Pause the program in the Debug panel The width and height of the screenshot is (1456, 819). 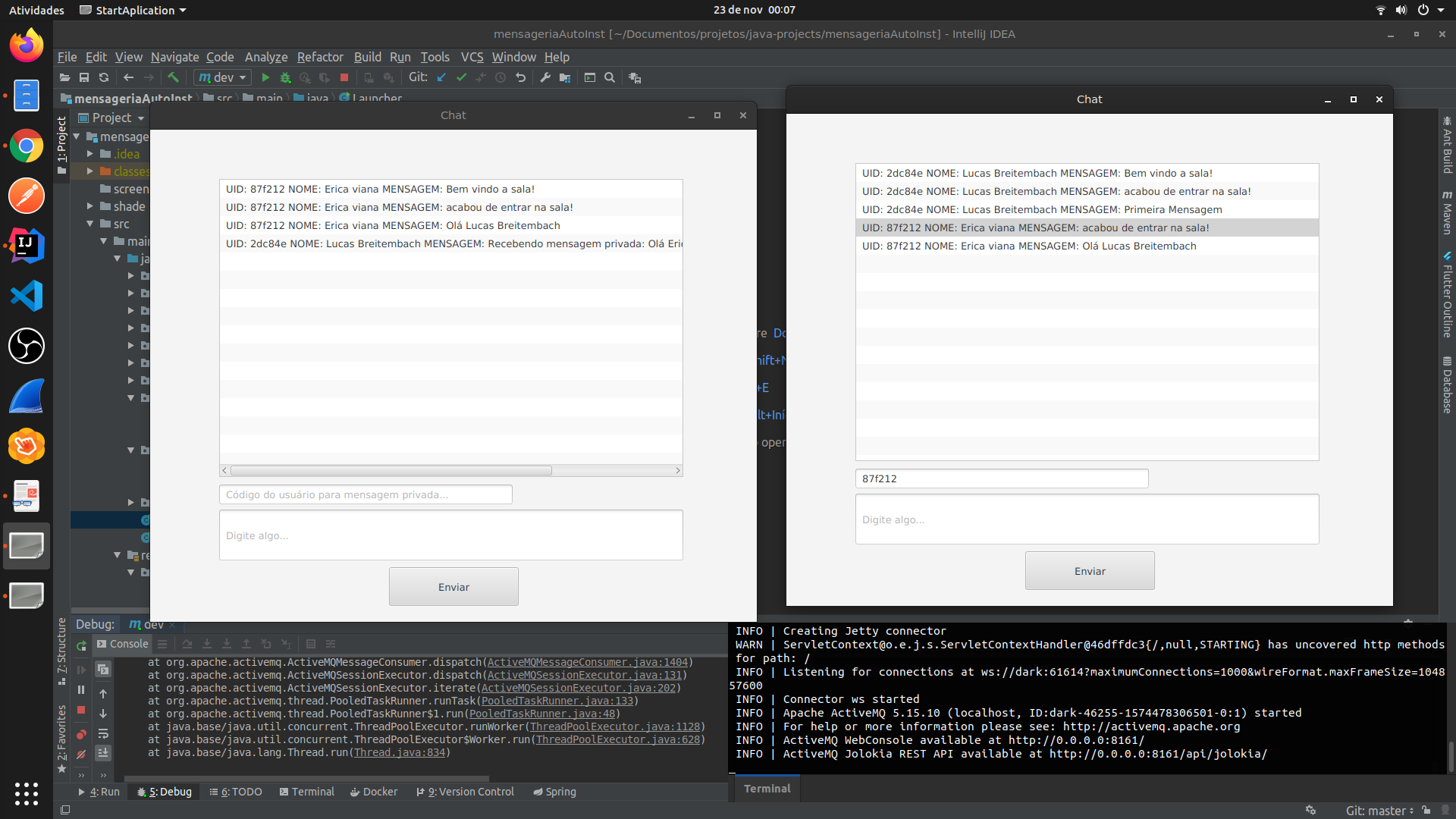pos(81,690)
